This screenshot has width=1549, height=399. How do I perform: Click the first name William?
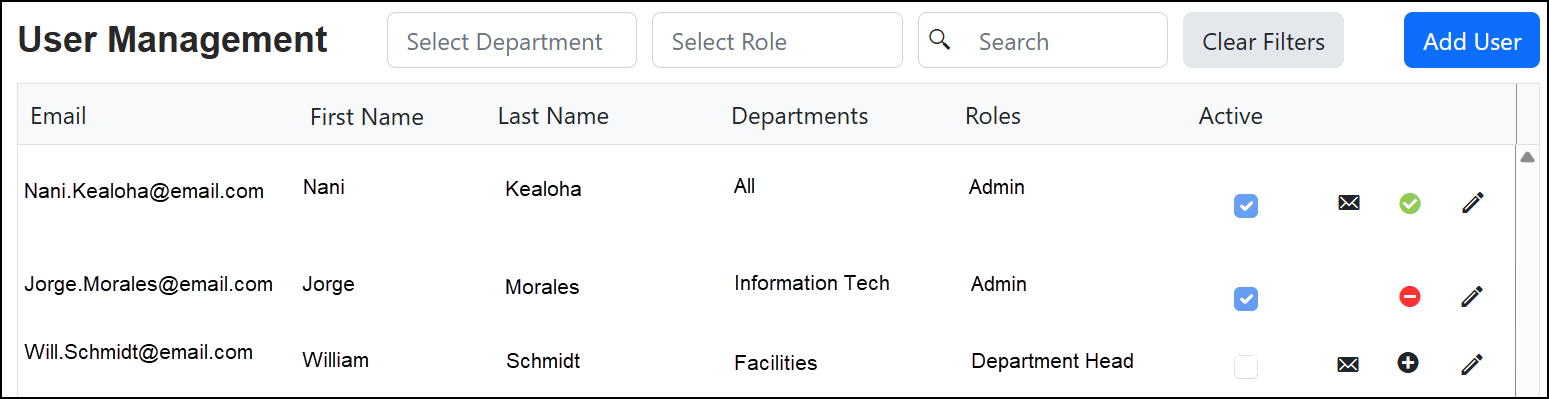(x=336, y=359)
